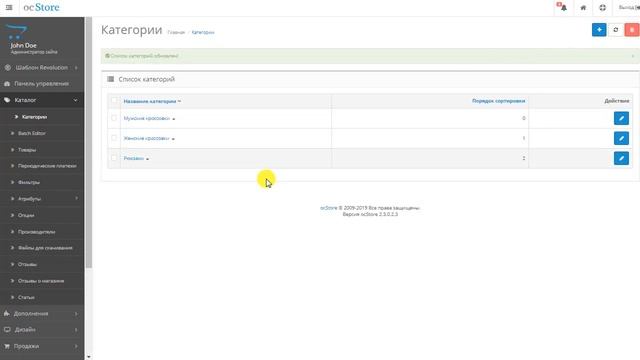The image size is (640, 360).
Task: Open the Рюкзаки category link
Action: click(133, 158)
